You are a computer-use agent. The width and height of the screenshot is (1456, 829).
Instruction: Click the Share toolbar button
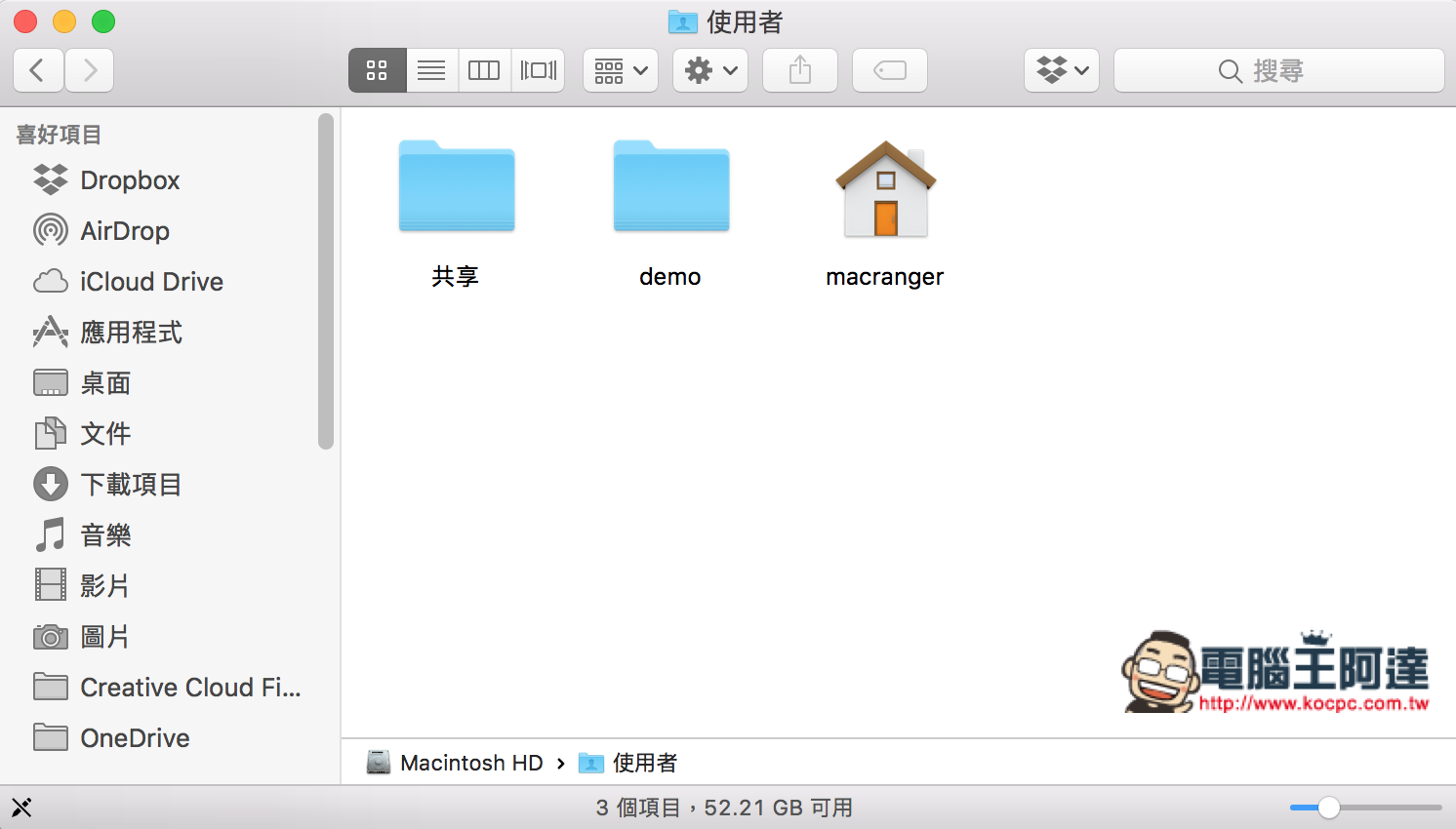[x=800, y=70]
